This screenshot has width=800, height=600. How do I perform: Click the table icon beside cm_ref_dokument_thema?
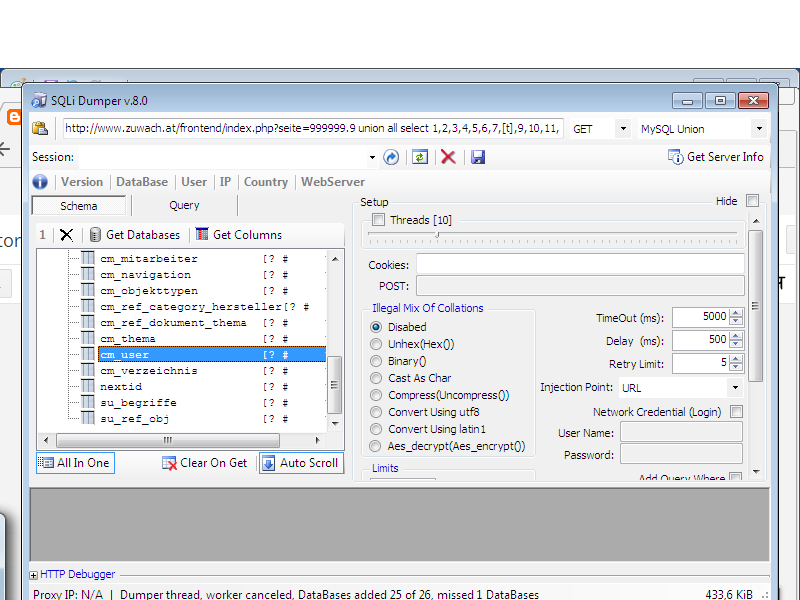click(88, 322)
